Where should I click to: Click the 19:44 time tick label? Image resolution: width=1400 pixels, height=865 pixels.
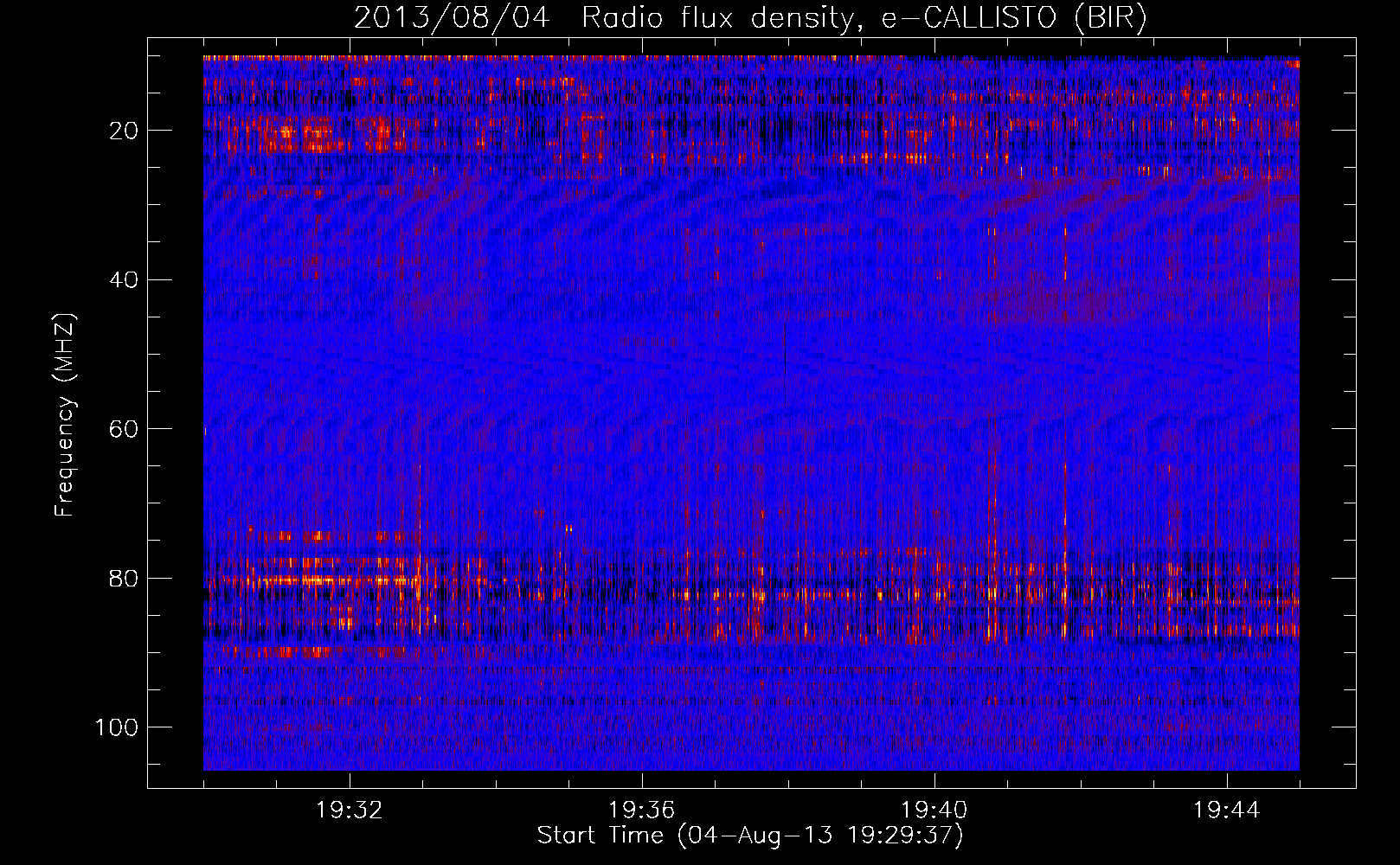click(x=1227, y=811)
